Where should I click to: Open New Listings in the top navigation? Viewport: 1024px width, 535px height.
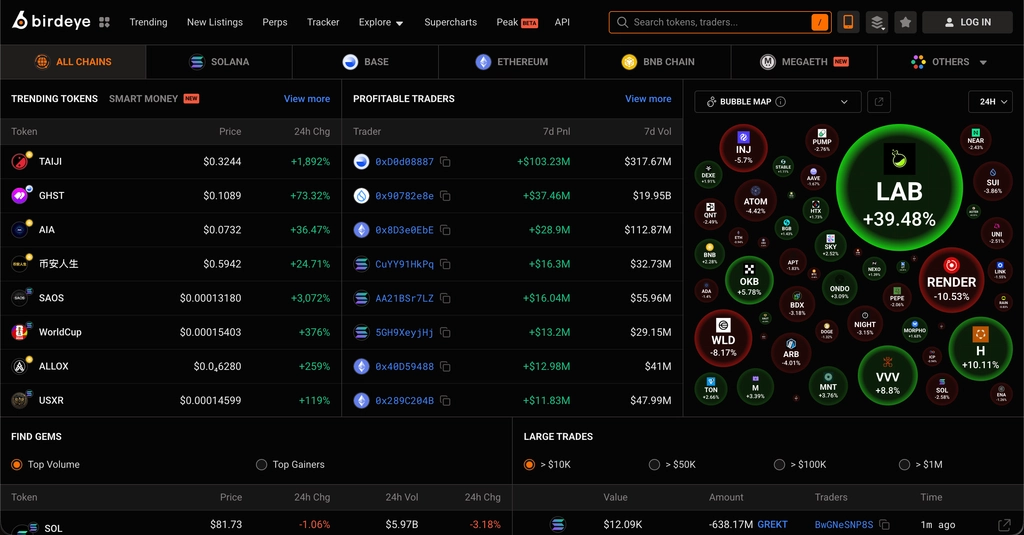[215, 22]
